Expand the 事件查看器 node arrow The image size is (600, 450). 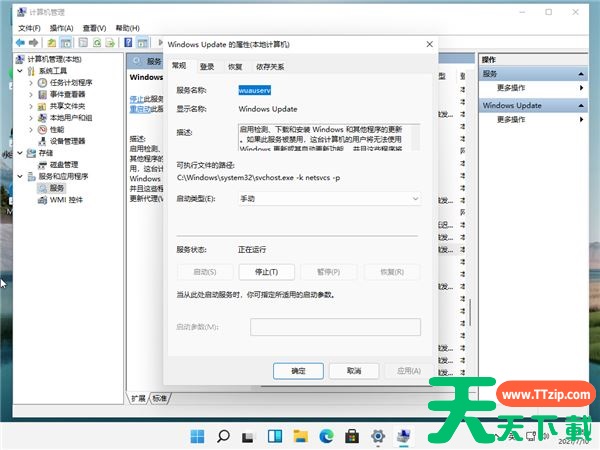pos(31,94)
